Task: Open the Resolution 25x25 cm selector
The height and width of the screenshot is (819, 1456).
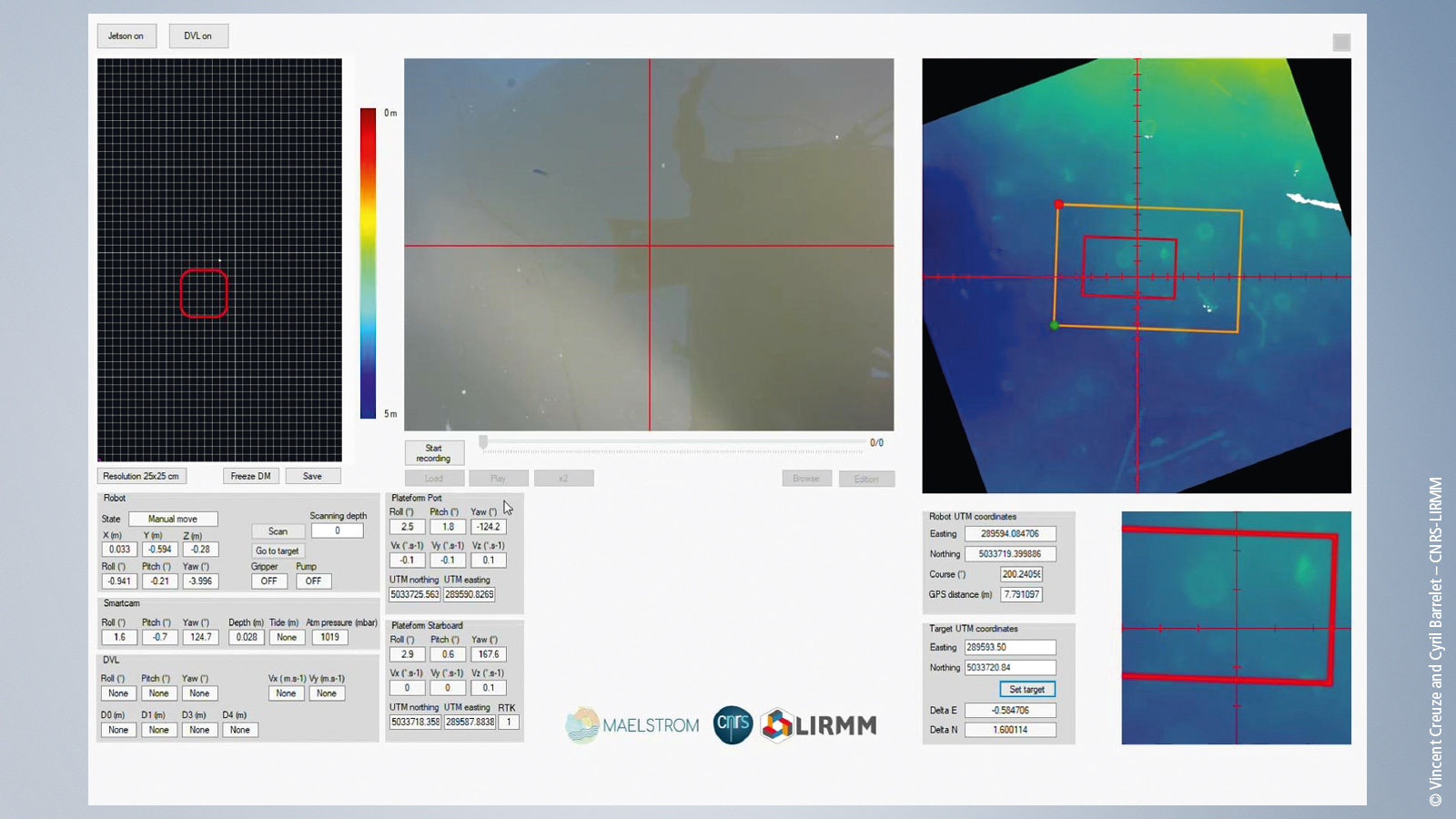Action: point(141,476)
